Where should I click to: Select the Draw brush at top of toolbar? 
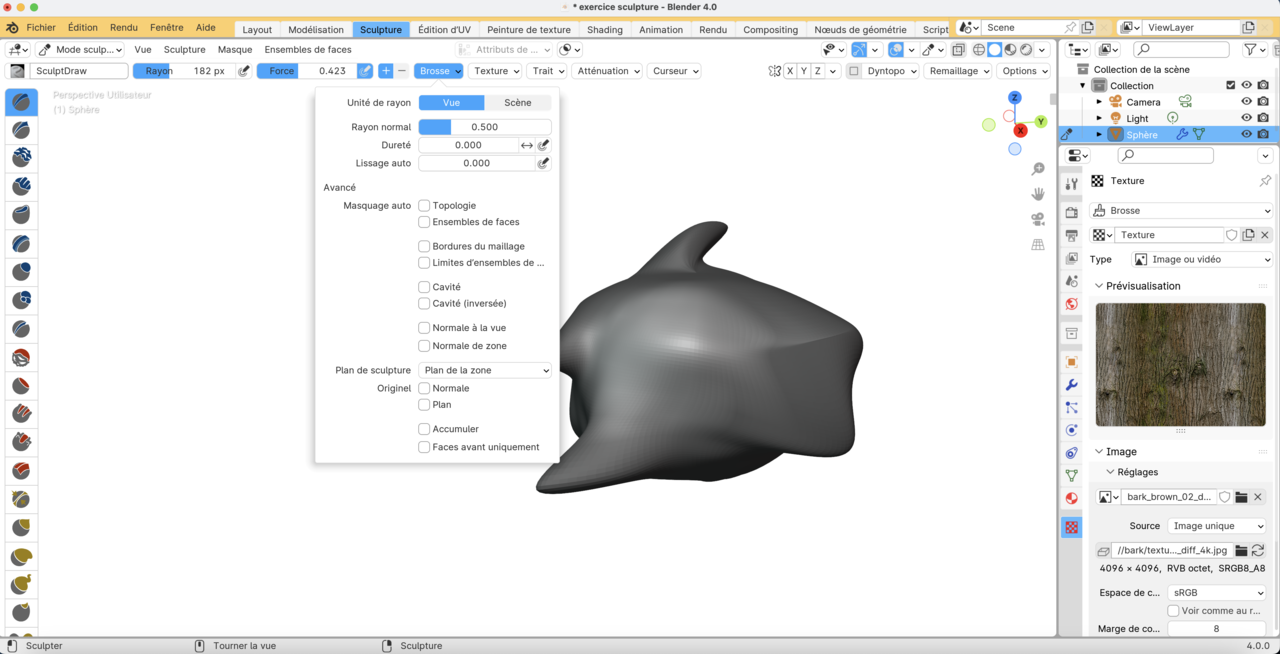[x=21, y=101]
